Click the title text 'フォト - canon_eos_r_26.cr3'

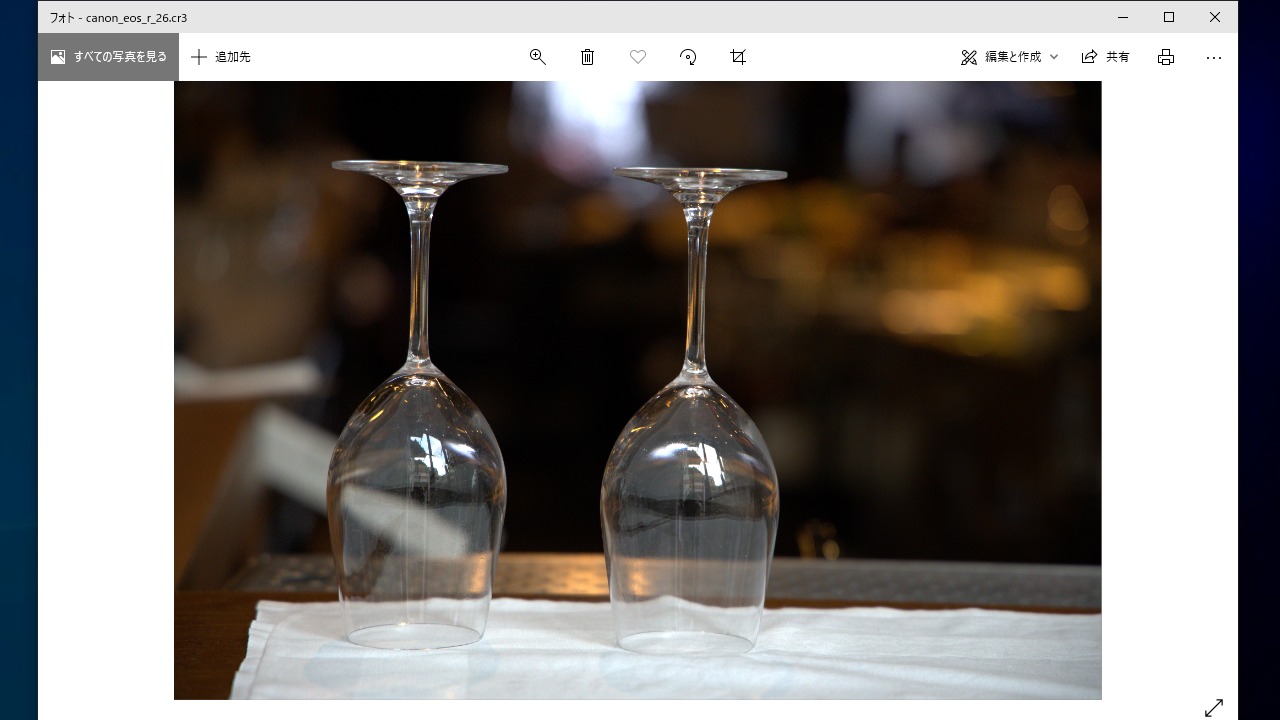118,18
